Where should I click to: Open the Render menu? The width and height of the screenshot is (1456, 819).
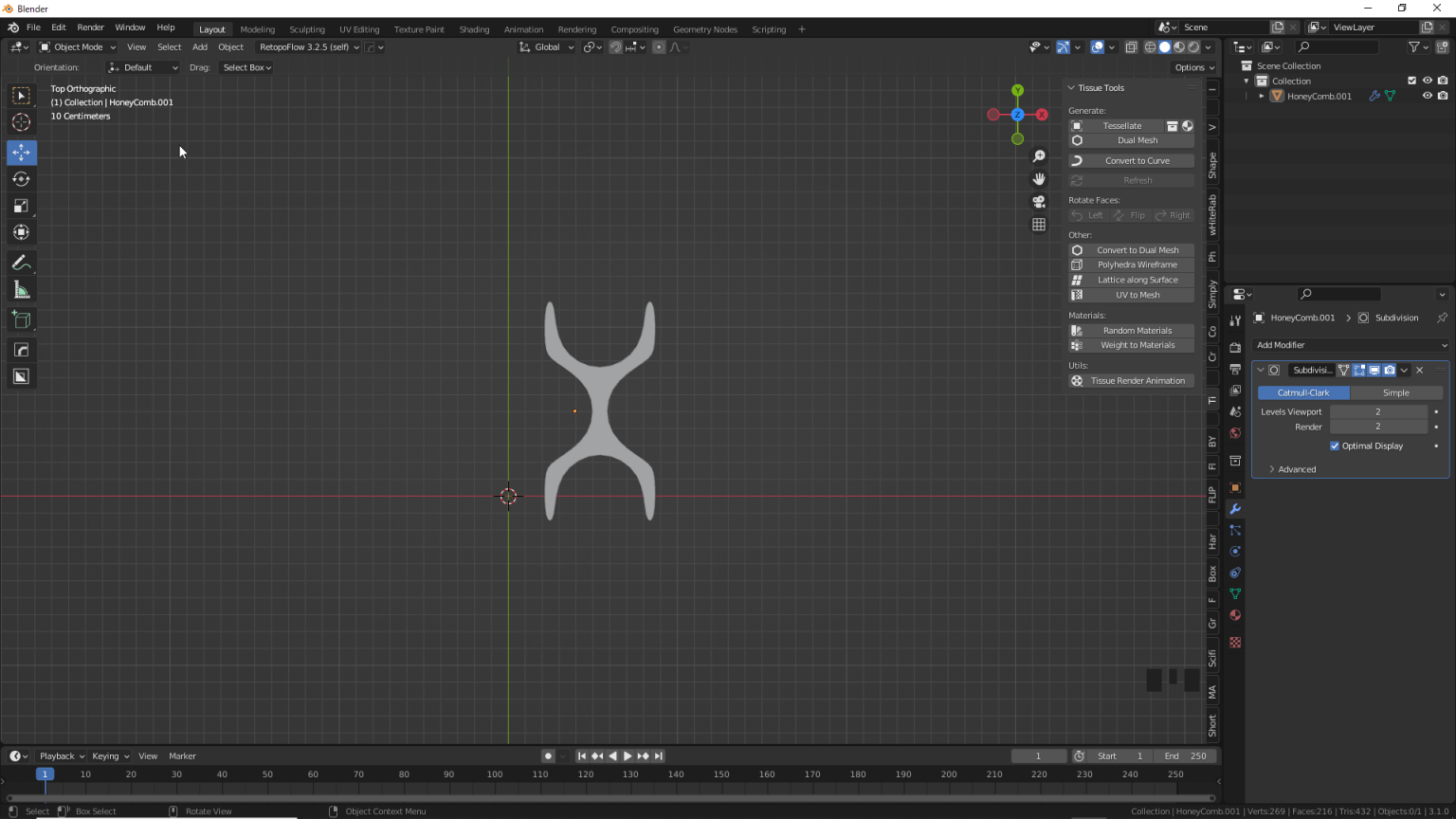(90, 27)
